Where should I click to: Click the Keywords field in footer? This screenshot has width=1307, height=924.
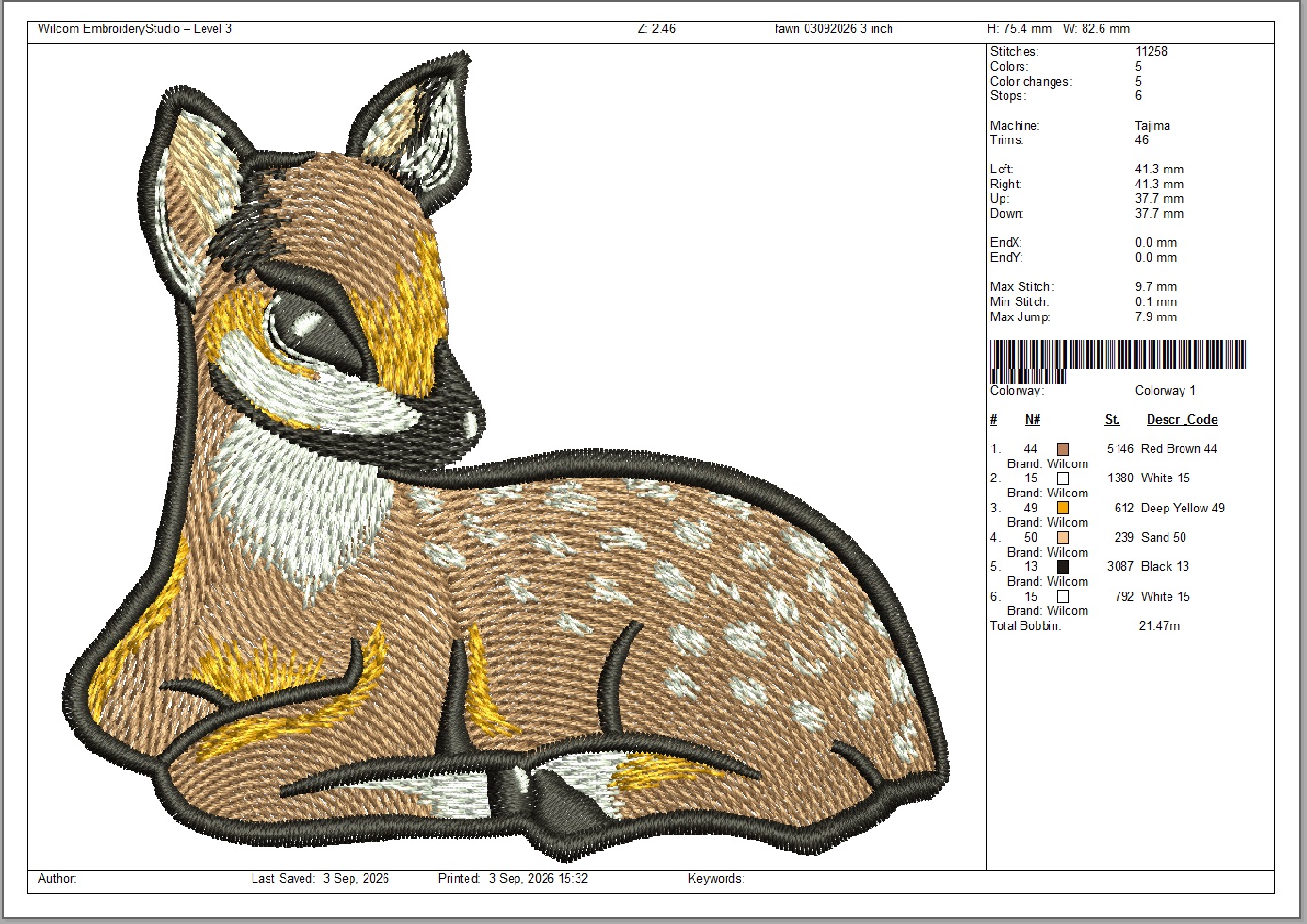[x=716, y=879]
